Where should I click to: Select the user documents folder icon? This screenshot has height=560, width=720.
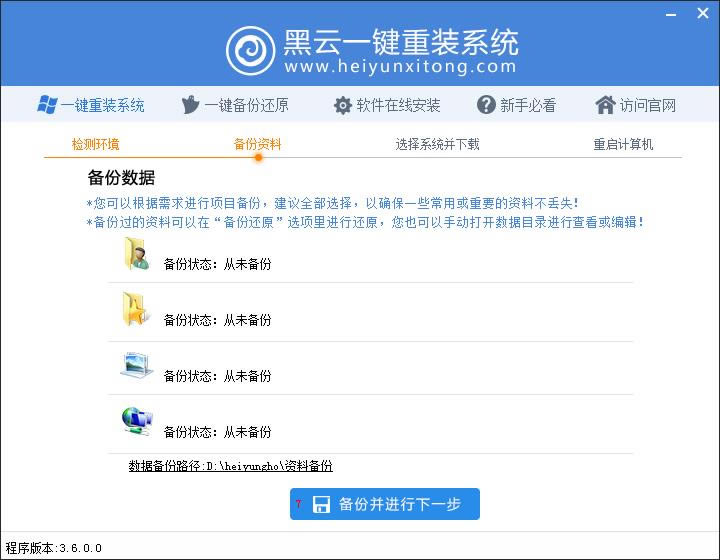(136, 253)
